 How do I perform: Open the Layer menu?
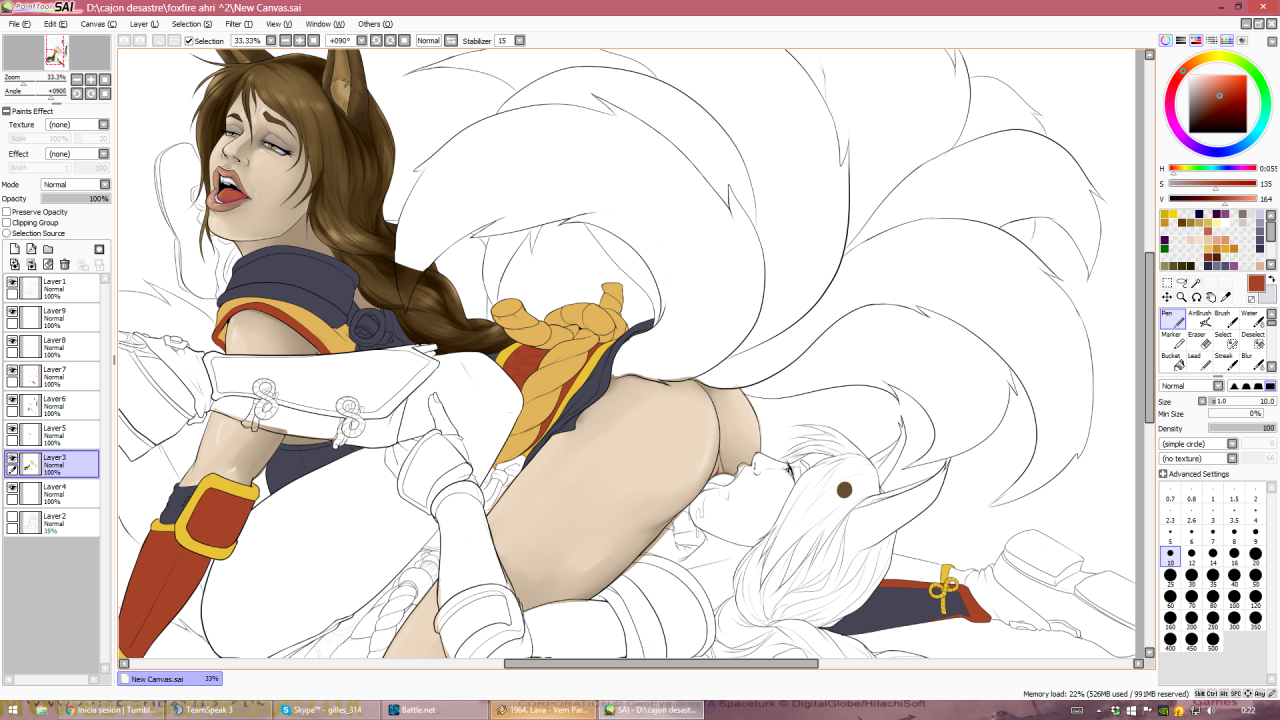(x=145, y=24)
